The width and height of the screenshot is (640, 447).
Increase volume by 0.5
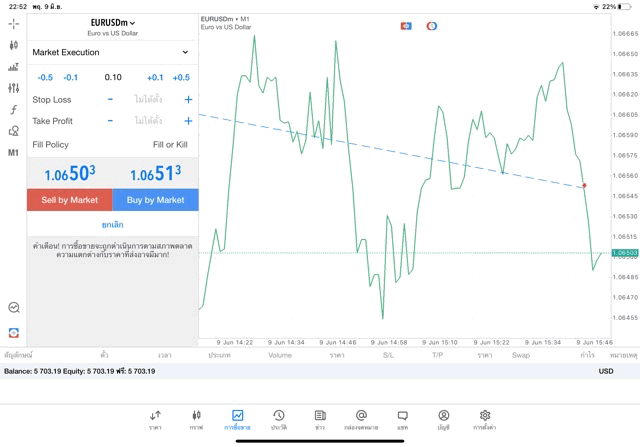(x=181, y=78)
